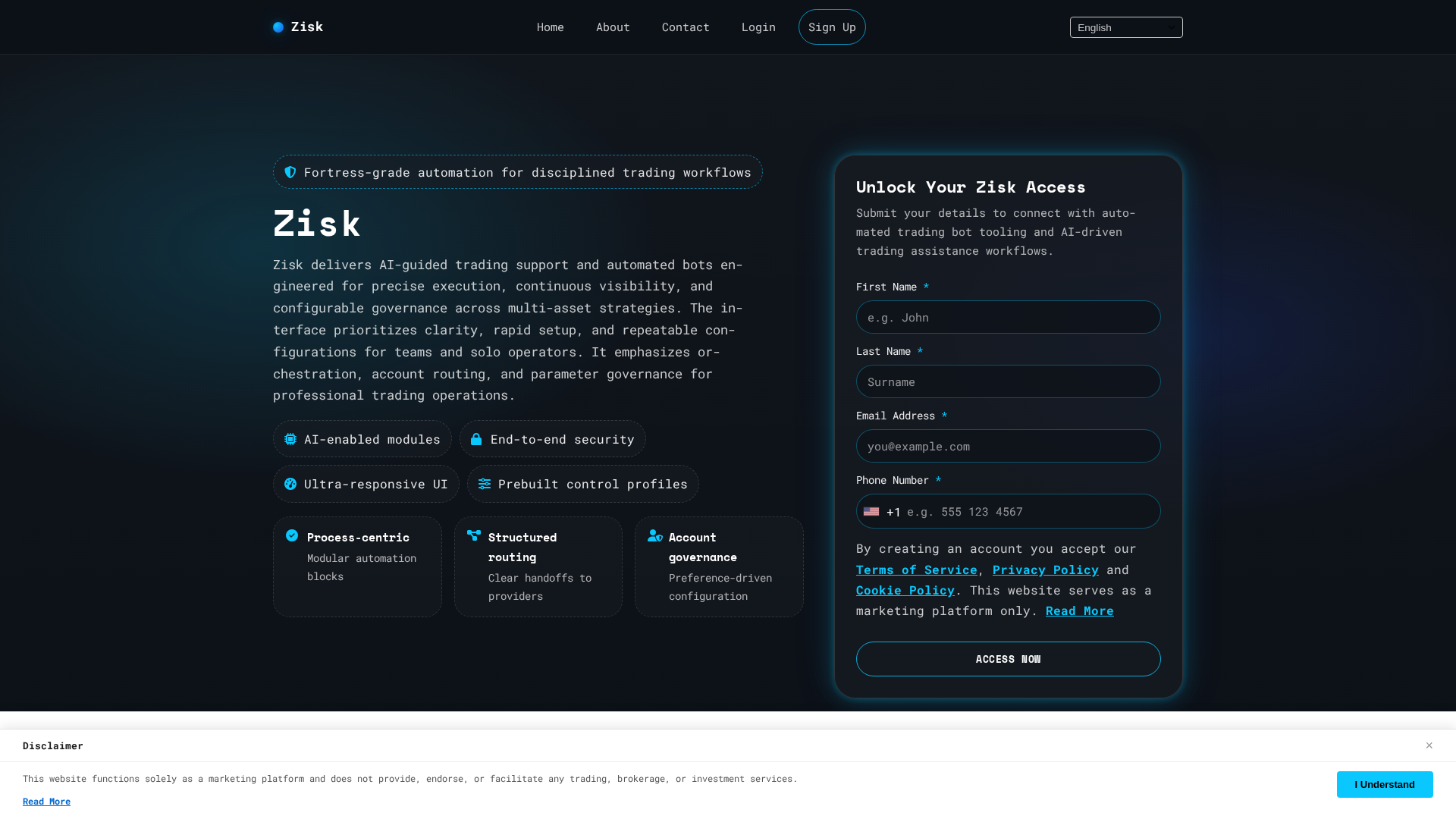Click the Phone Number input field
Image resolution: width=1456 pixels, height=819 pixels.
[x=1008, y=511]
